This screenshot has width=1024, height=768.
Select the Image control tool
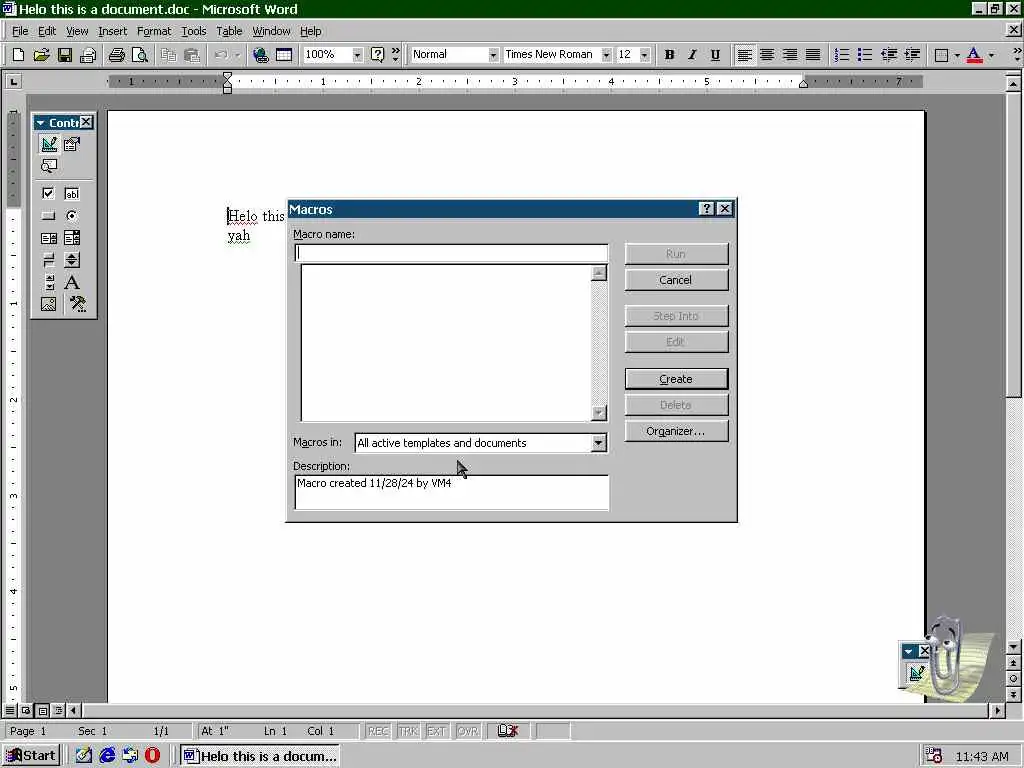point(48,304)
